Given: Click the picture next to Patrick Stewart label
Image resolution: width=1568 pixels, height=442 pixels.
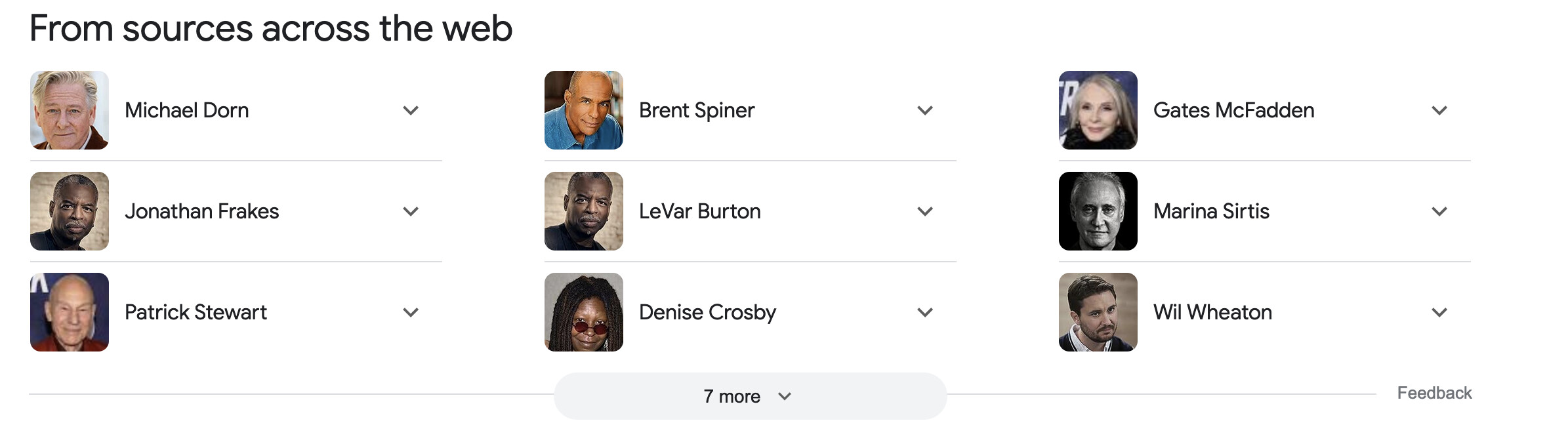Looking at the screenshot, I should [x=70, y=312].
